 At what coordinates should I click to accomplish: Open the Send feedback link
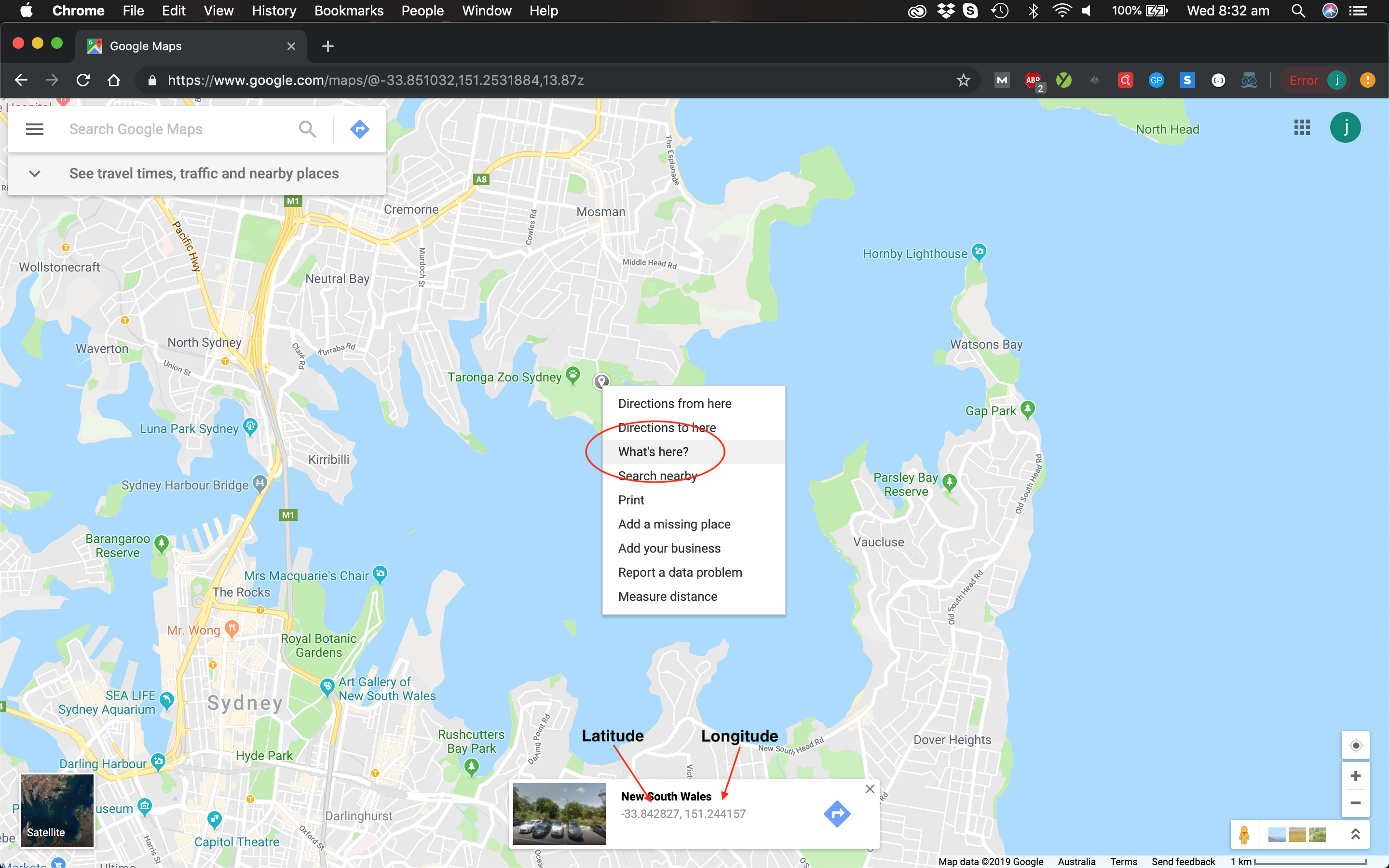click(1183, 861)
